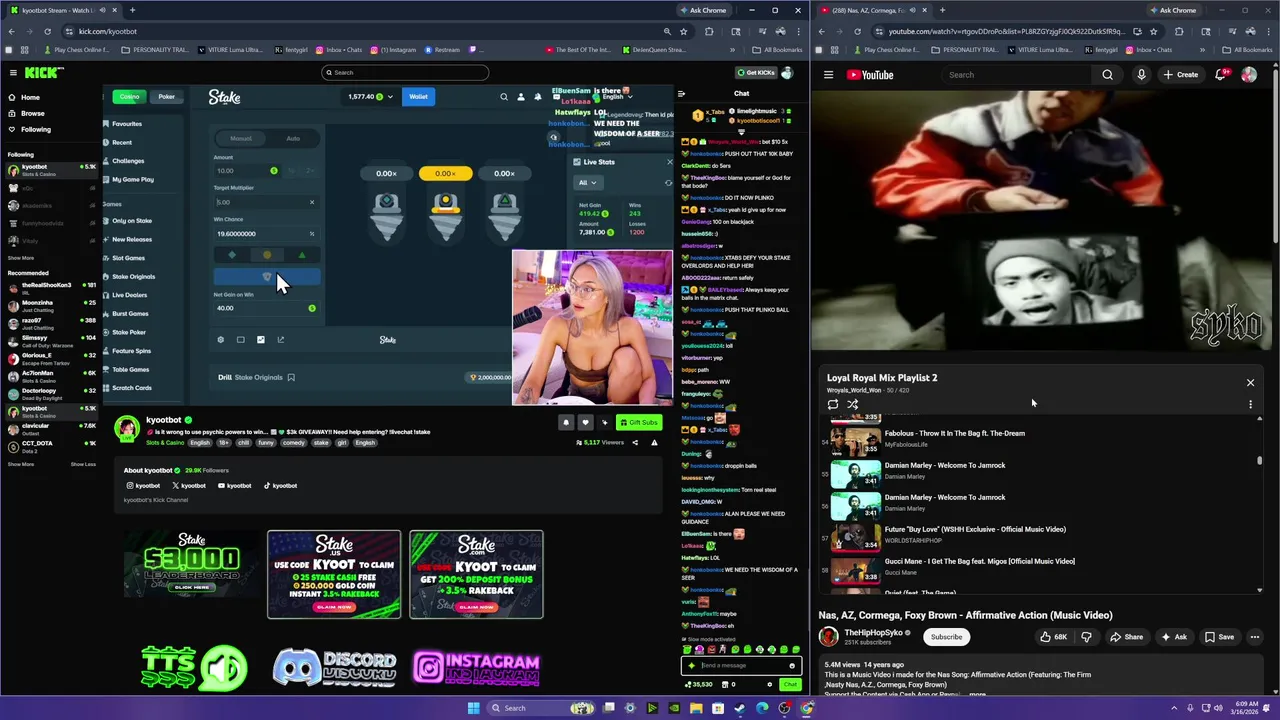Click the Stake.com deposit bonus banner

pyautogui.click(x=476, y=575)
